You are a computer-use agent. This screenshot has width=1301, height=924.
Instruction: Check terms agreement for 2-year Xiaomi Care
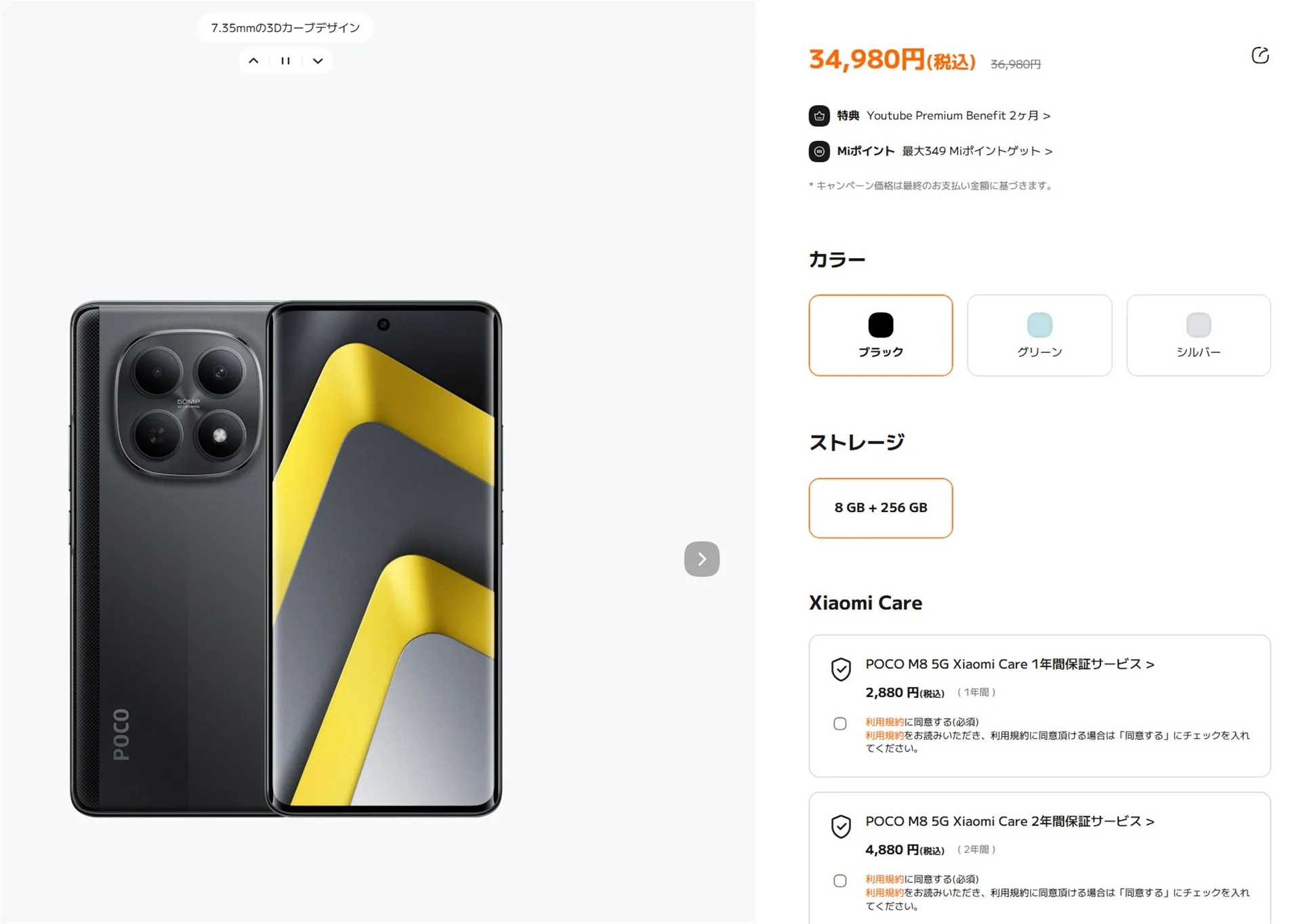[x=840, y=881]
